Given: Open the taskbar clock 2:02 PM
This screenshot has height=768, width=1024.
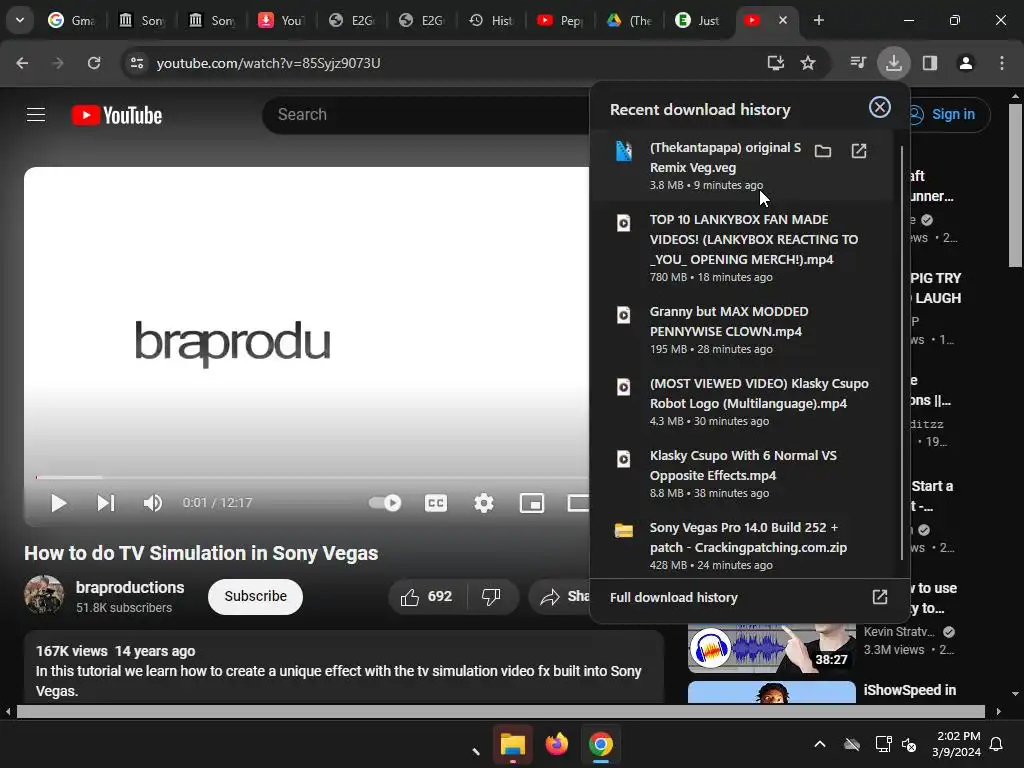Looking at the screenshot, I should (x=958, y=744).
